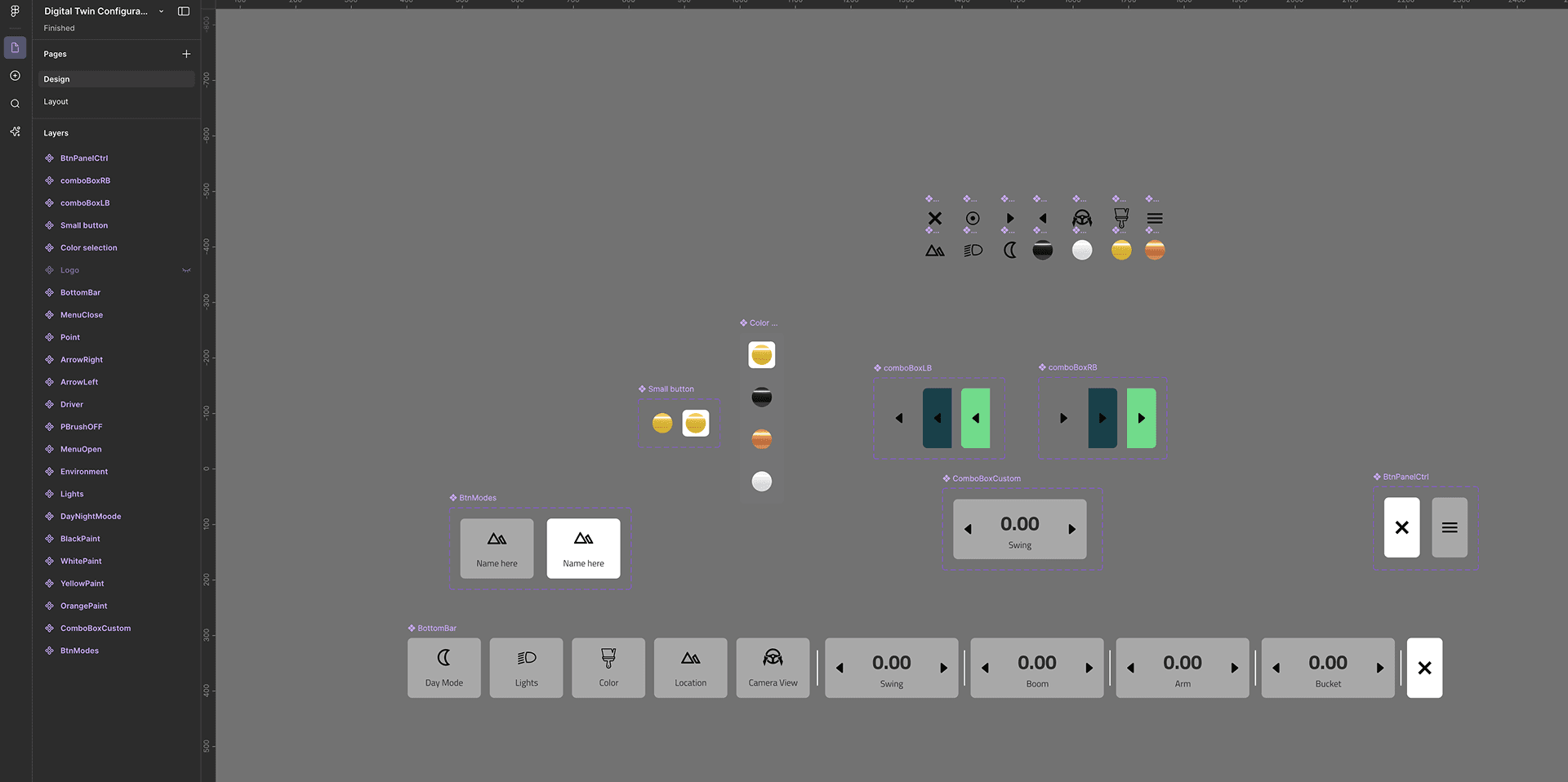Open the Digital Twin Configurator file name dropdown
Viewport: 1568px width, 782px height.
pos(161,11)
